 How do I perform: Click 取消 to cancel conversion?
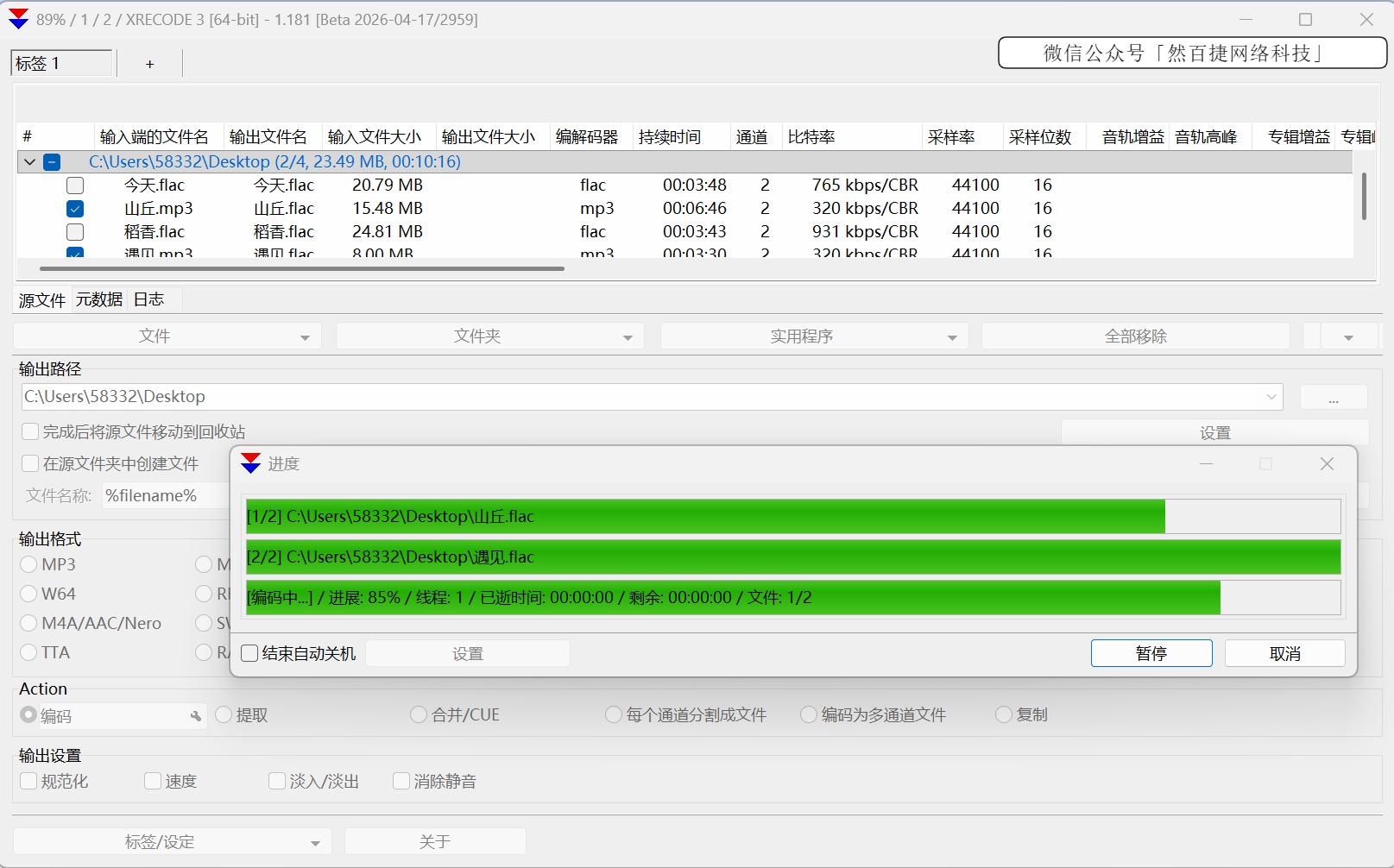(1284, 653)
